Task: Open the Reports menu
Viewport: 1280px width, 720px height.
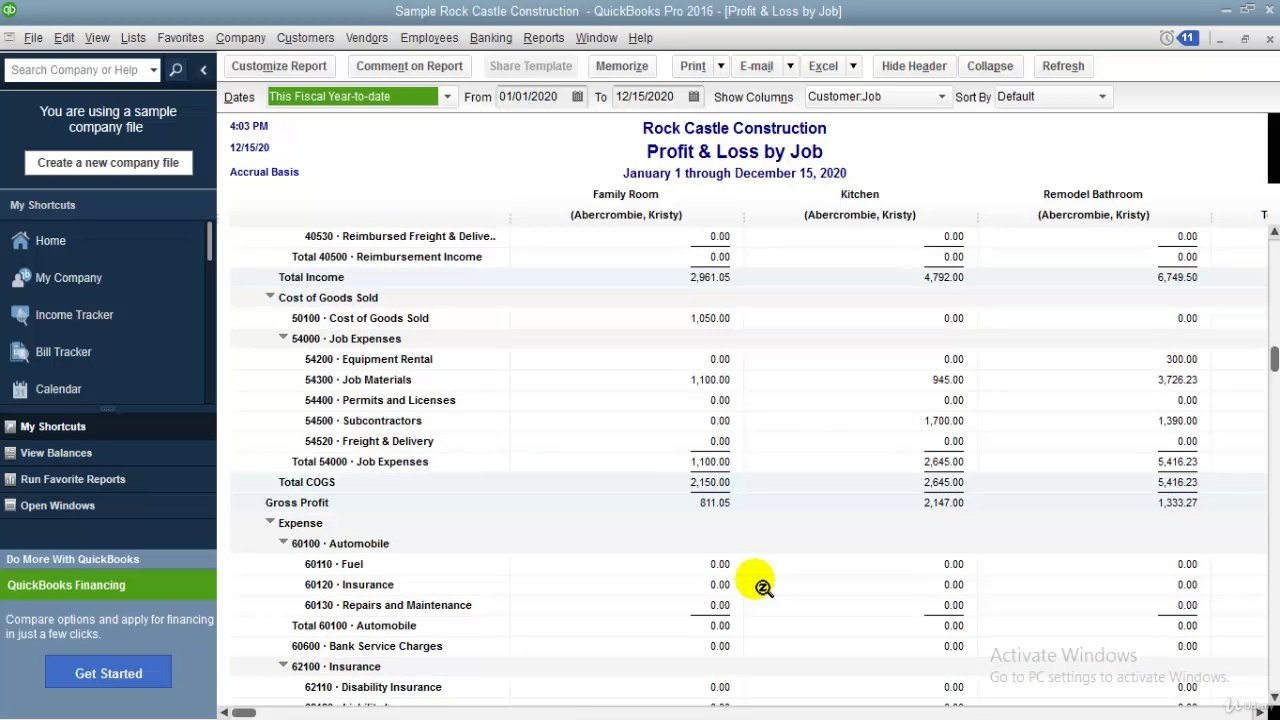Action: [x=544, y=38]
